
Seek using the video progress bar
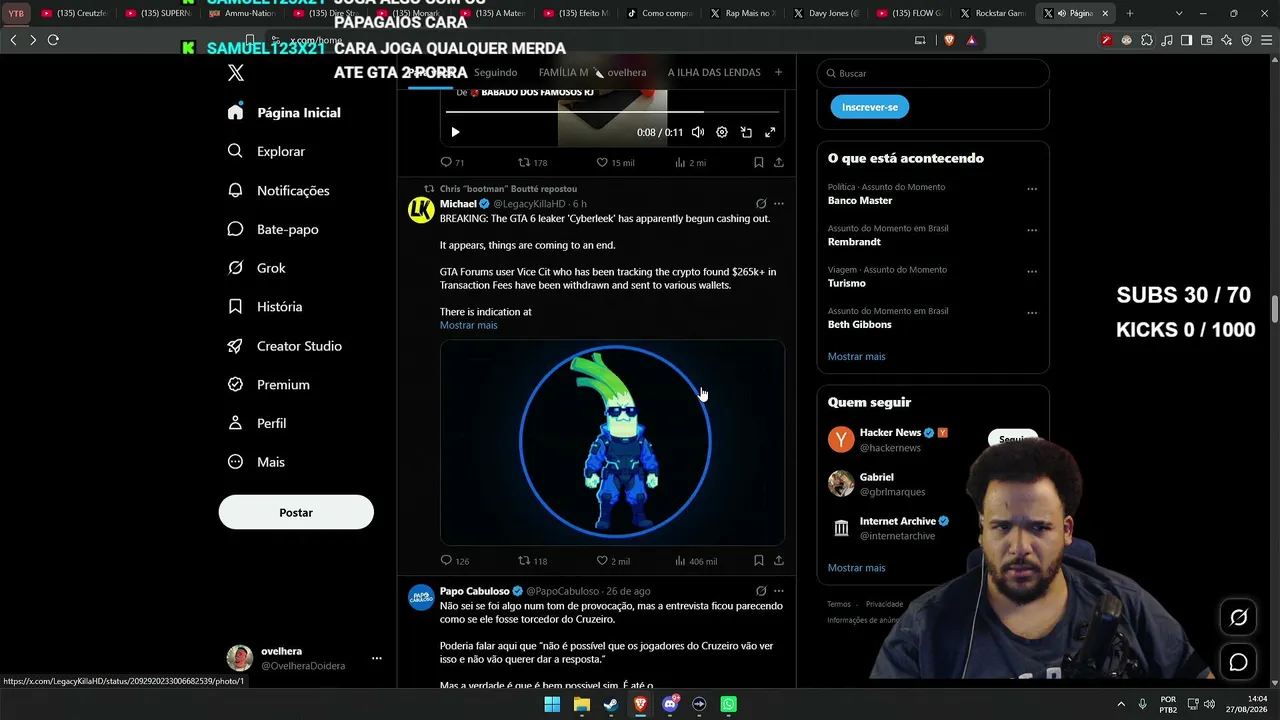coord(612,112)
